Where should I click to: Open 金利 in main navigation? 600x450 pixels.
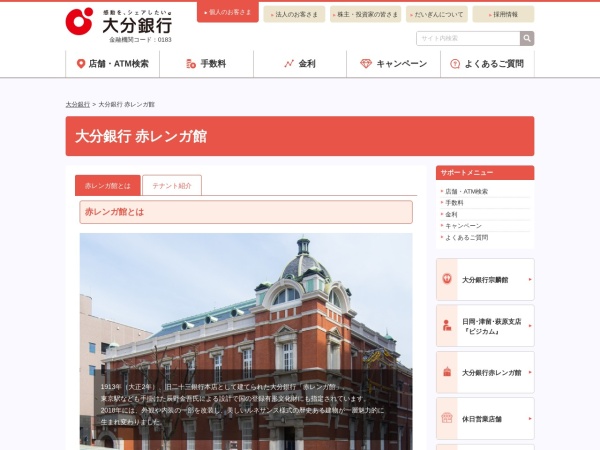300,64
